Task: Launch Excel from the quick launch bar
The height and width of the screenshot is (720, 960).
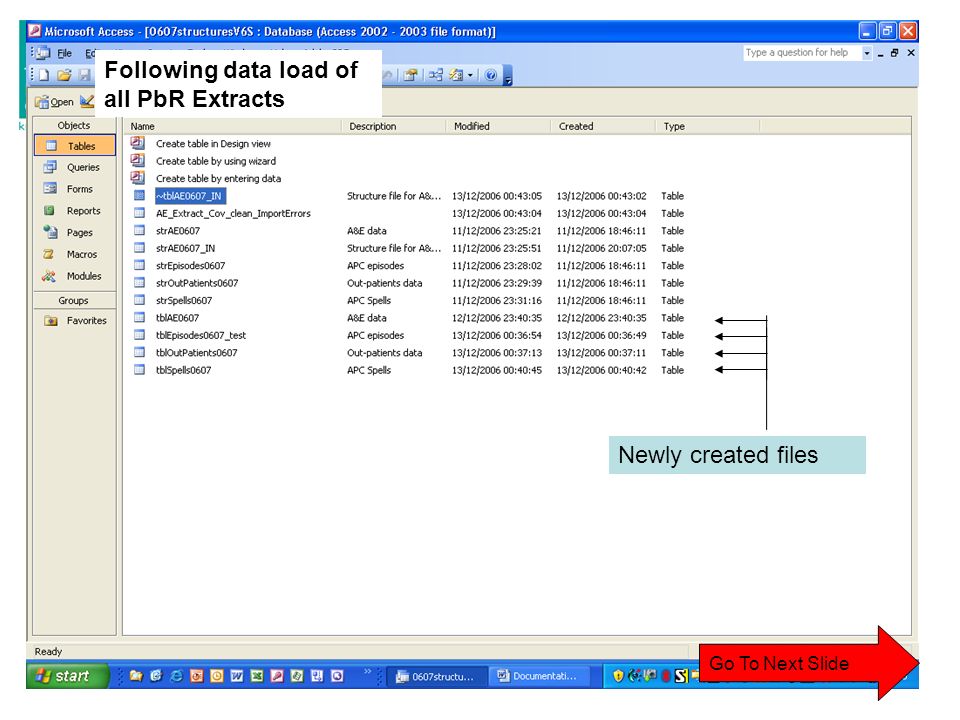Action: pos(257,676)
